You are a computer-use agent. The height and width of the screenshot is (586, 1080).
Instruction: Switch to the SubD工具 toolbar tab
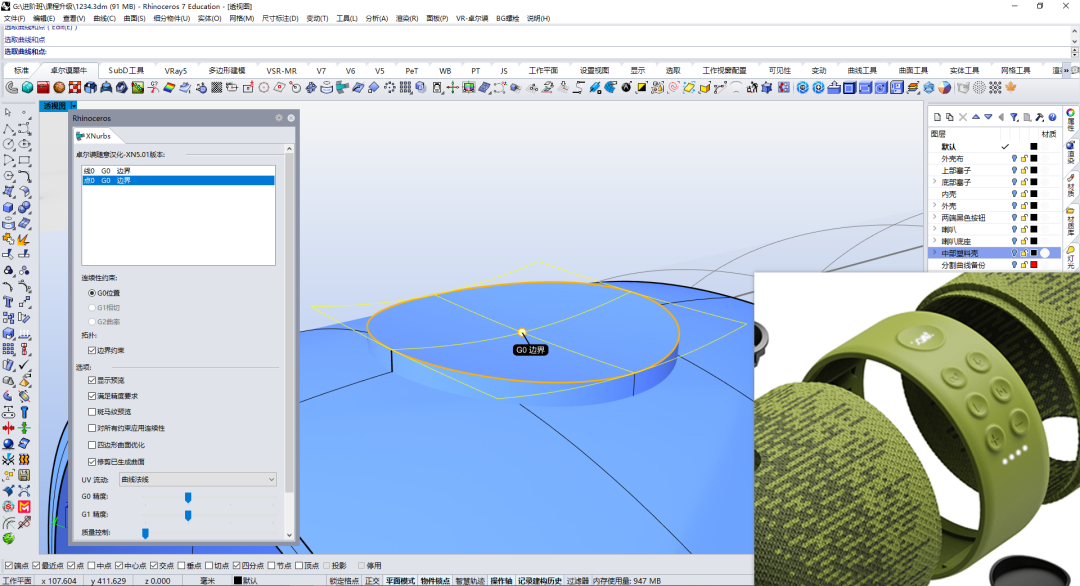[126, 70]
